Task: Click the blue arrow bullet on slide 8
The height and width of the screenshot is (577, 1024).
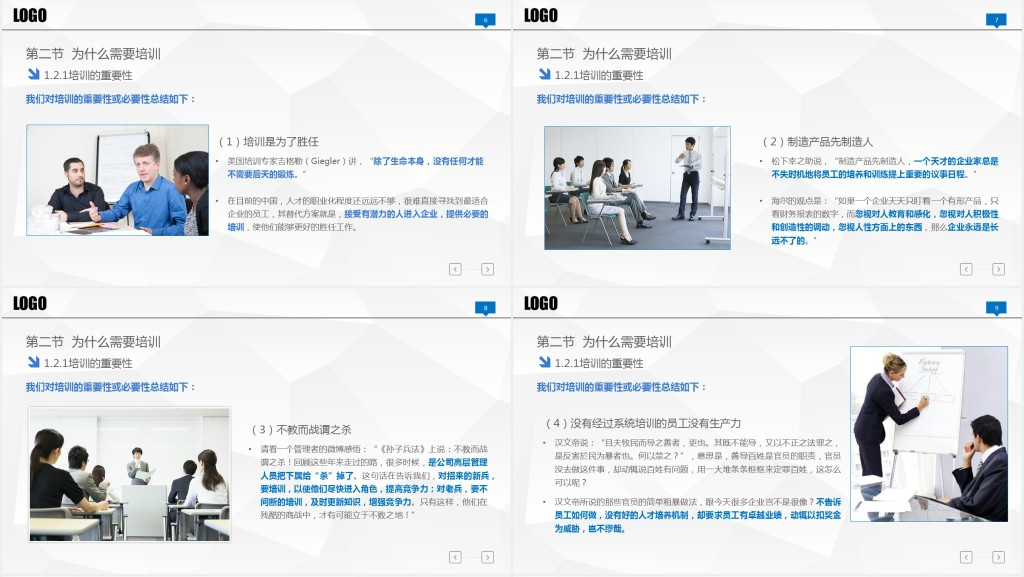Action: (33, 362)
